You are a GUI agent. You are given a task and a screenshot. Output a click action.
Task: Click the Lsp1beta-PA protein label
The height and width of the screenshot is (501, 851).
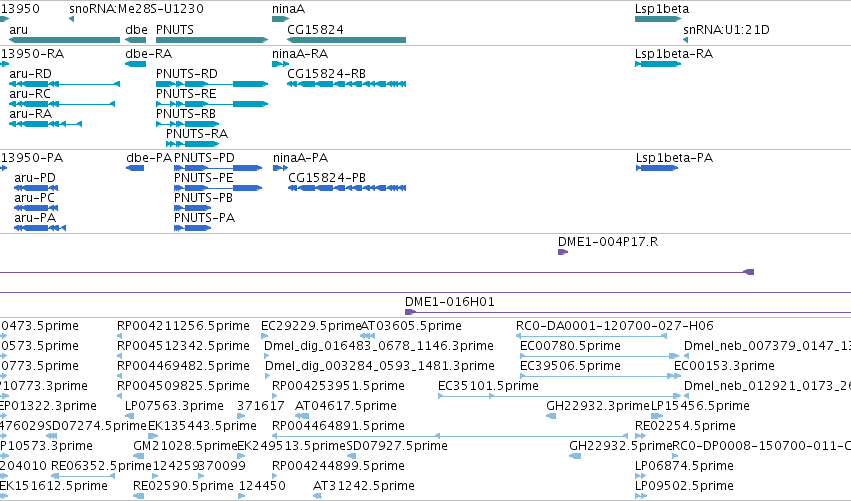pyautogui.click(x=675, y=158)
